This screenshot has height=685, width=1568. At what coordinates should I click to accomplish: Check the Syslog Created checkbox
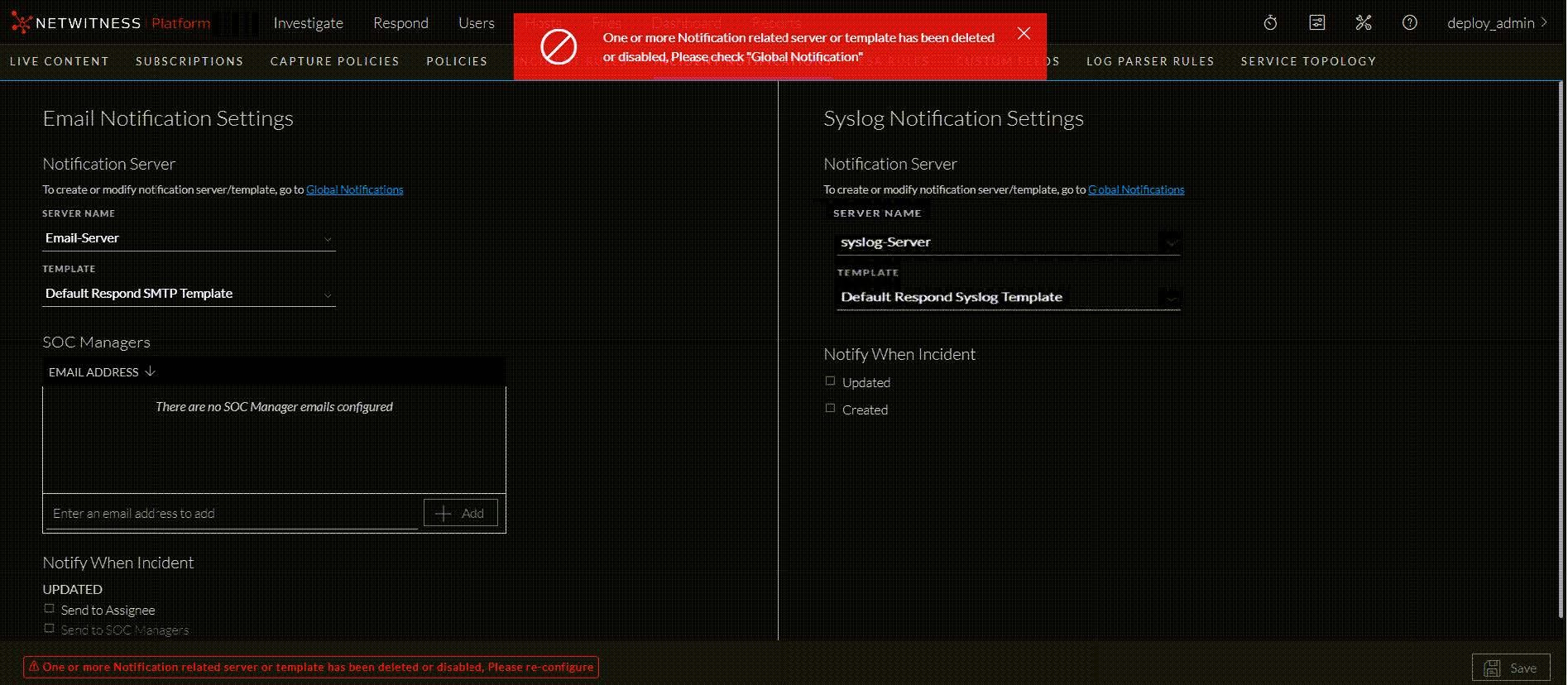pyautogui.click(x=830, y=409)
